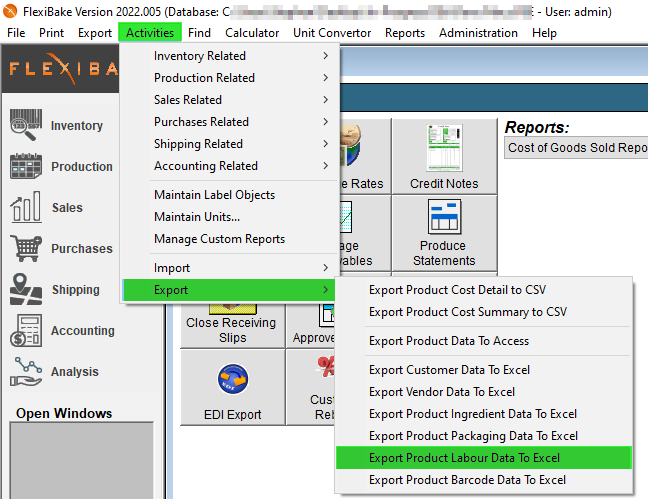The image size is (648, 499).
Task: Click the Production calendar icon
Action: [26, 166]
